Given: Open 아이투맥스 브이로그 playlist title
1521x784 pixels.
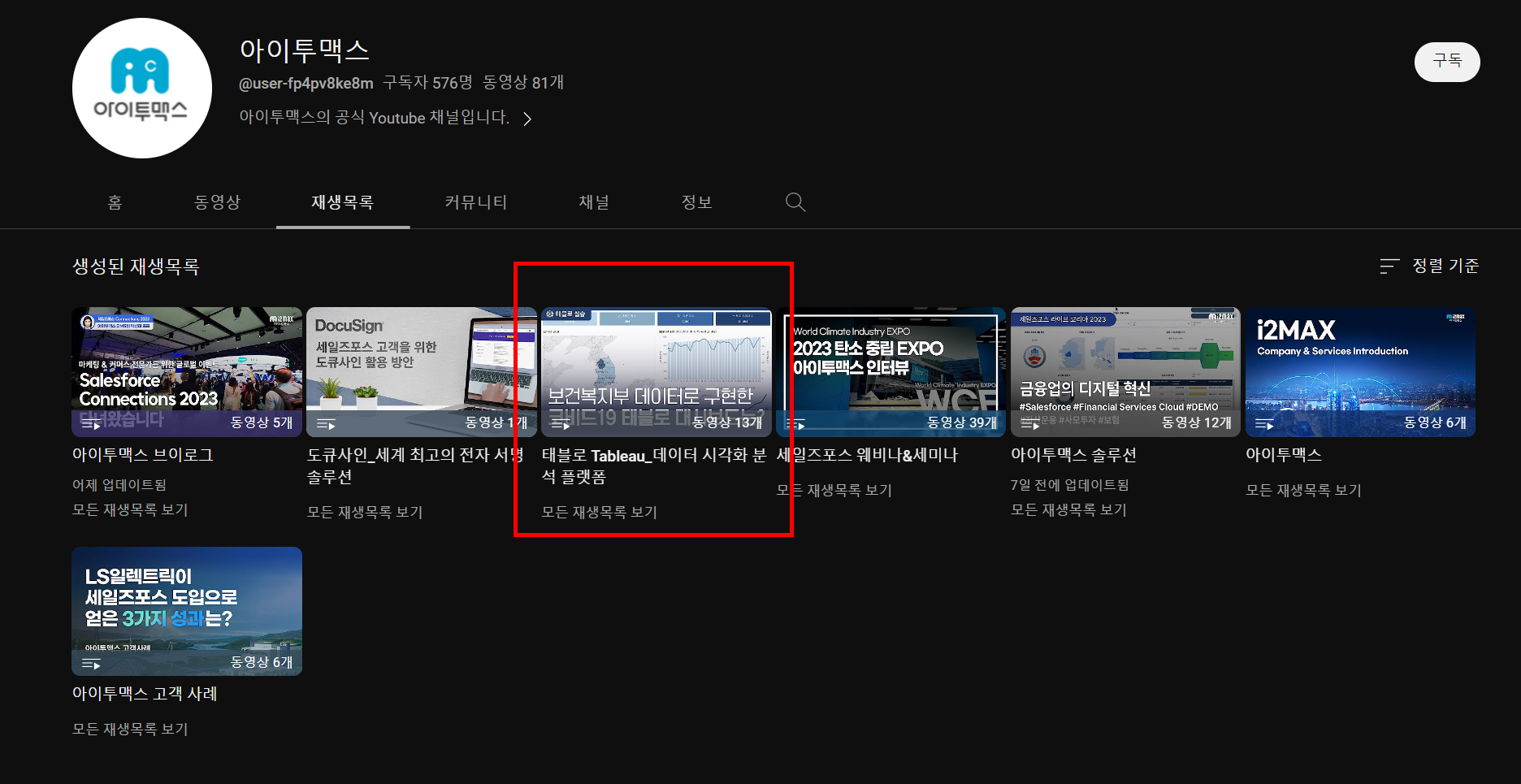Looking at the screenshot, I should [x=143, y=455].
